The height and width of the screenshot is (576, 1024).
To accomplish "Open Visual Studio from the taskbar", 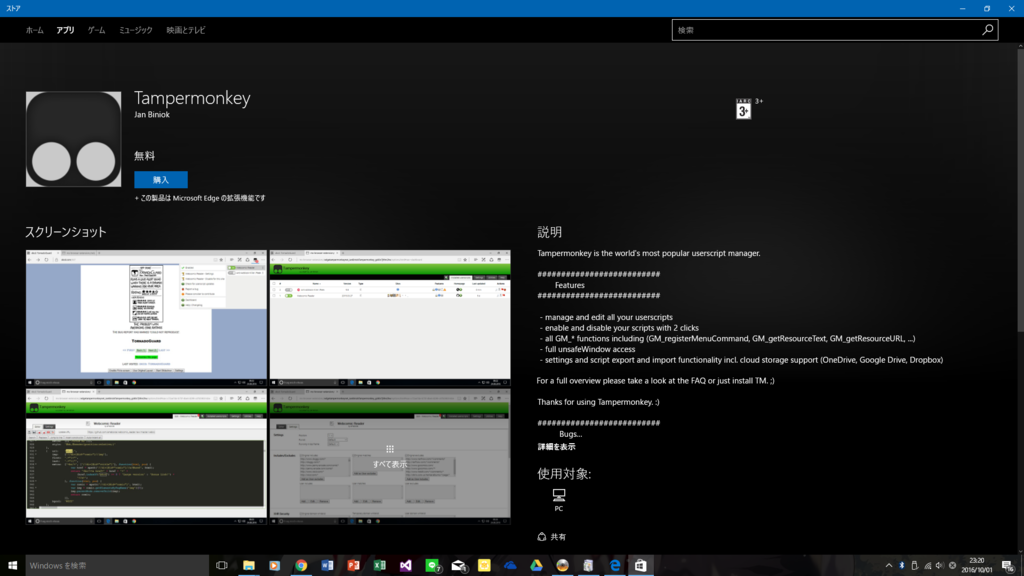I will pyautogui.click(x=406, y=566).
